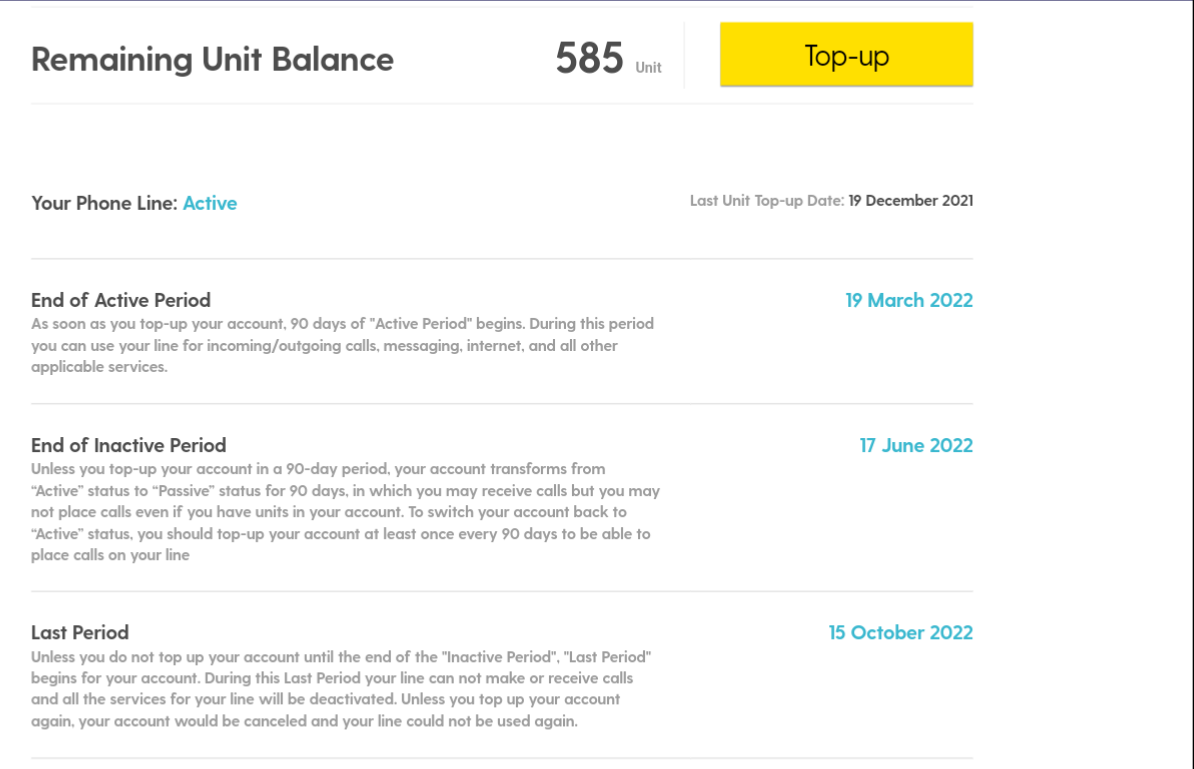Select the 19 March 2022 date
This screenshot has width=1194, height=769.
point(909,300)
